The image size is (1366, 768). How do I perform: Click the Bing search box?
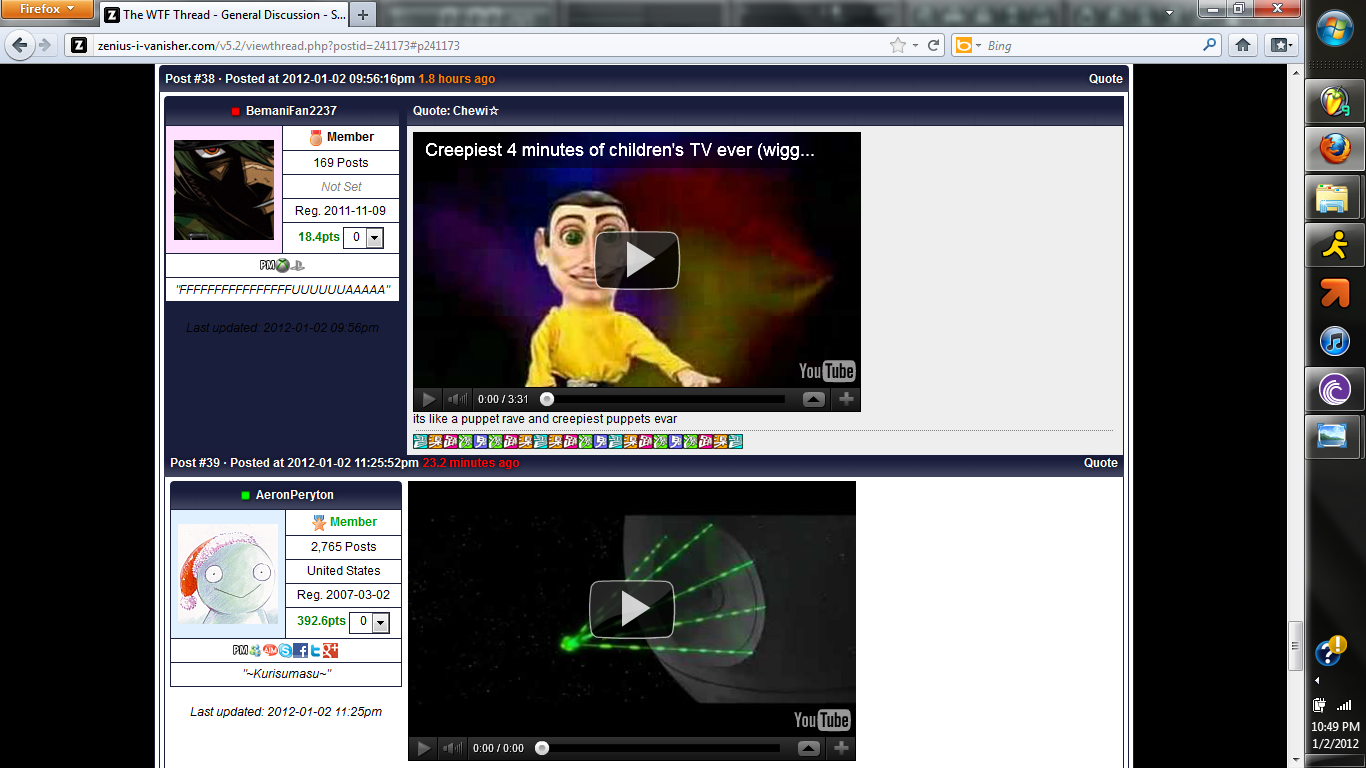[x=1090, y=46]
